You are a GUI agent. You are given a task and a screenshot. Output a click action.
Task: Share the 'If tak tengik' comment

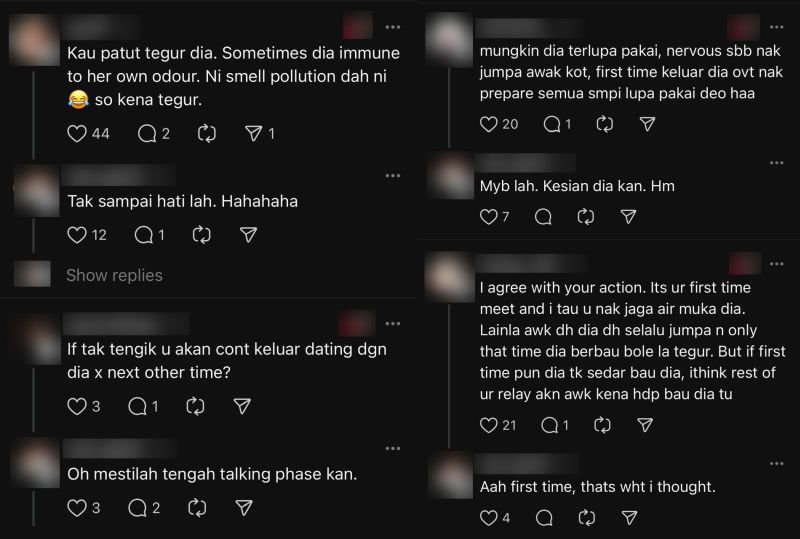click(x=242, y=406)
